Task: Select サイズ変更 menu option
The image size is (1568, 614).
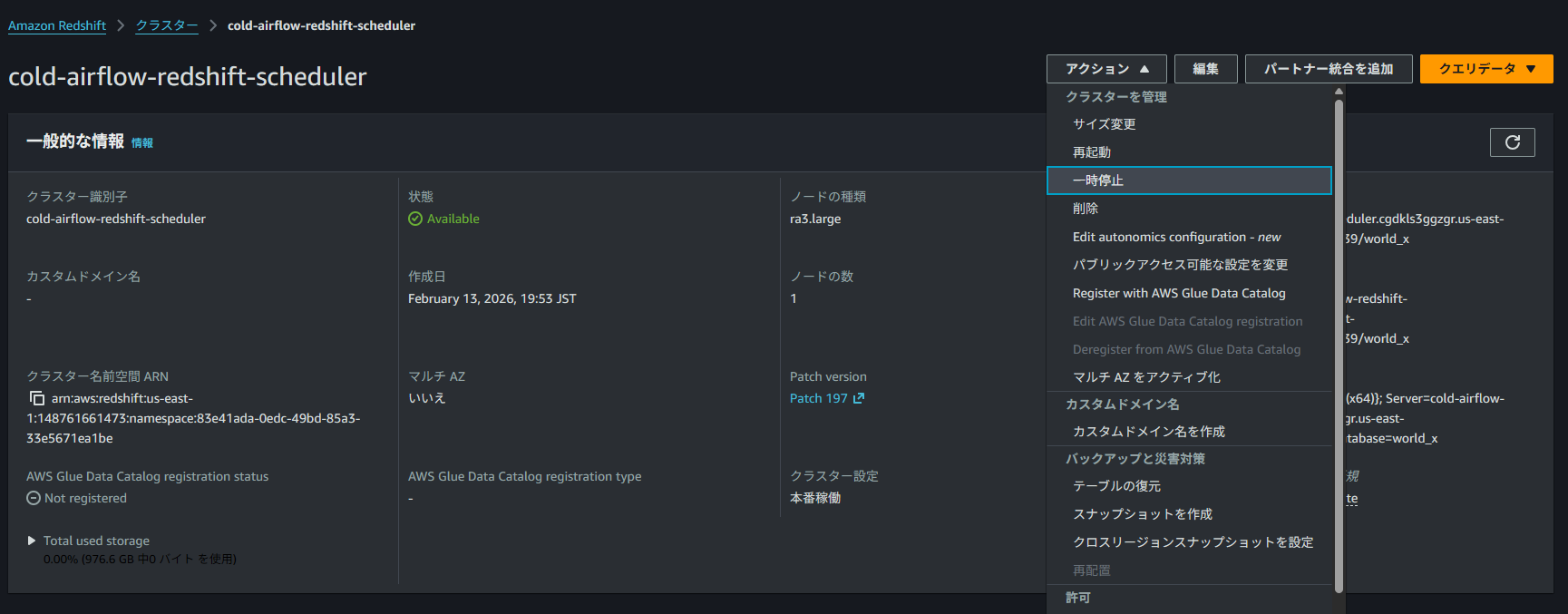Action: point(1104,124)
